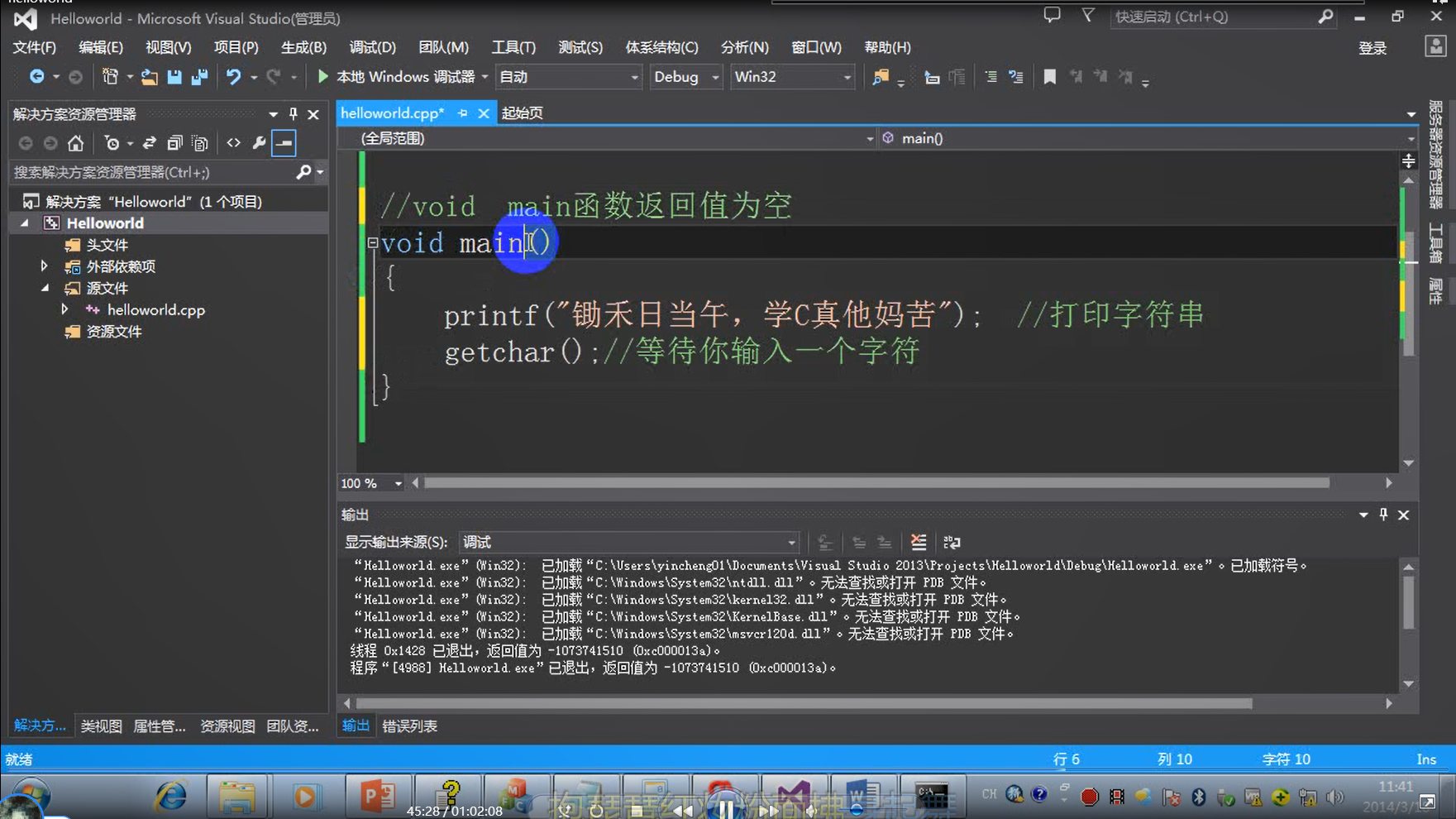
Task: Select the 头文件 folder
Action: 107,245
